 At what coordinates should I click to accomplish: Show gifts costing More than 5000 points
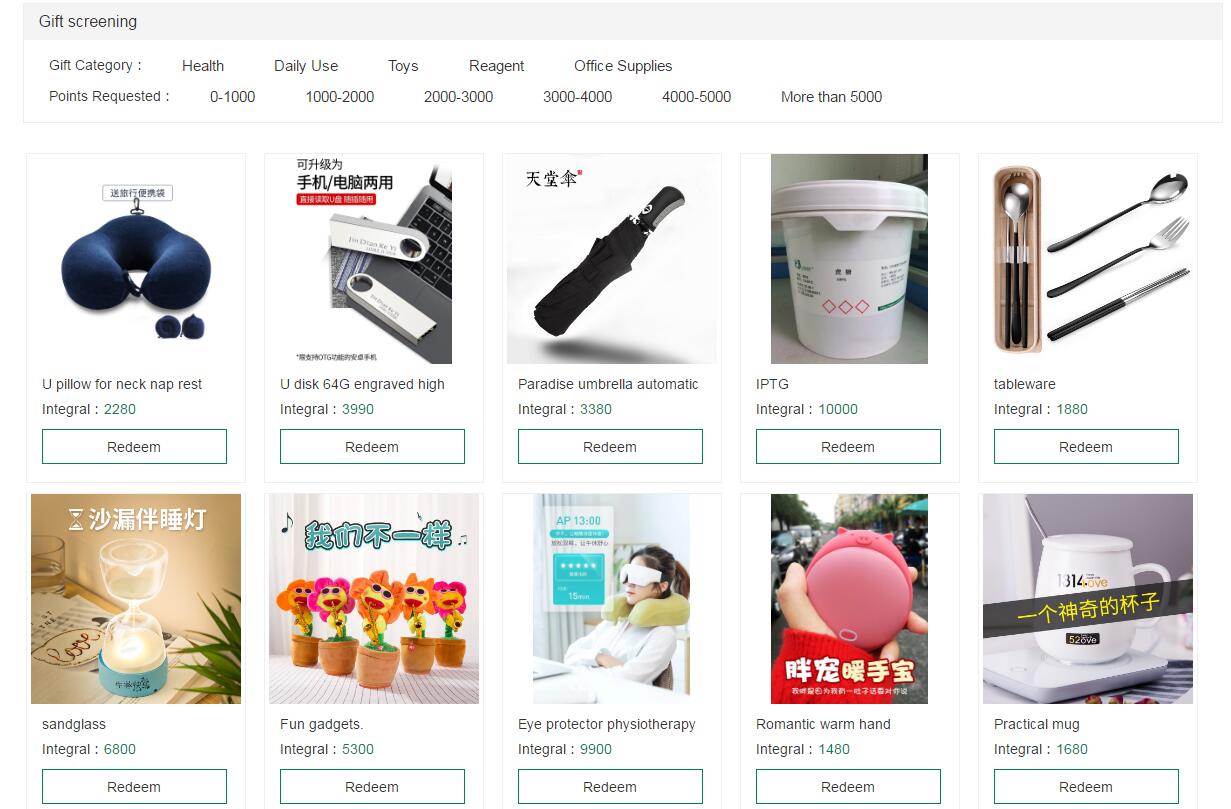pyautogui.click(x=831, y=97)
